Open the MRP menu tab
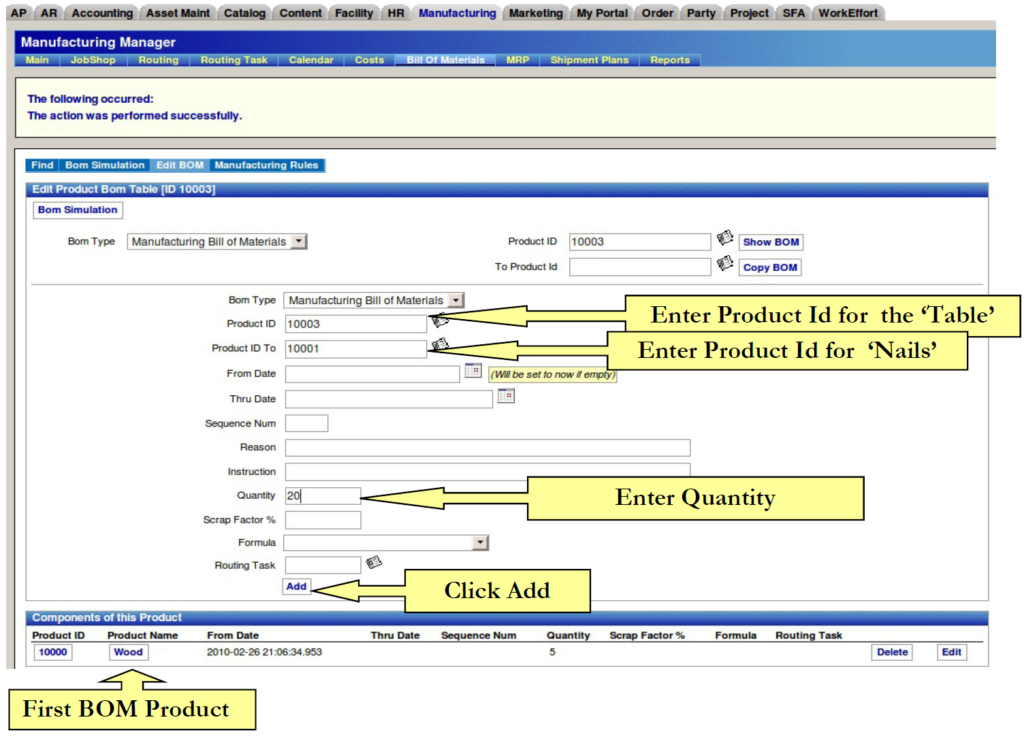Image resolution: width=1024 pixels, height=739 pixels. (517, 60)
